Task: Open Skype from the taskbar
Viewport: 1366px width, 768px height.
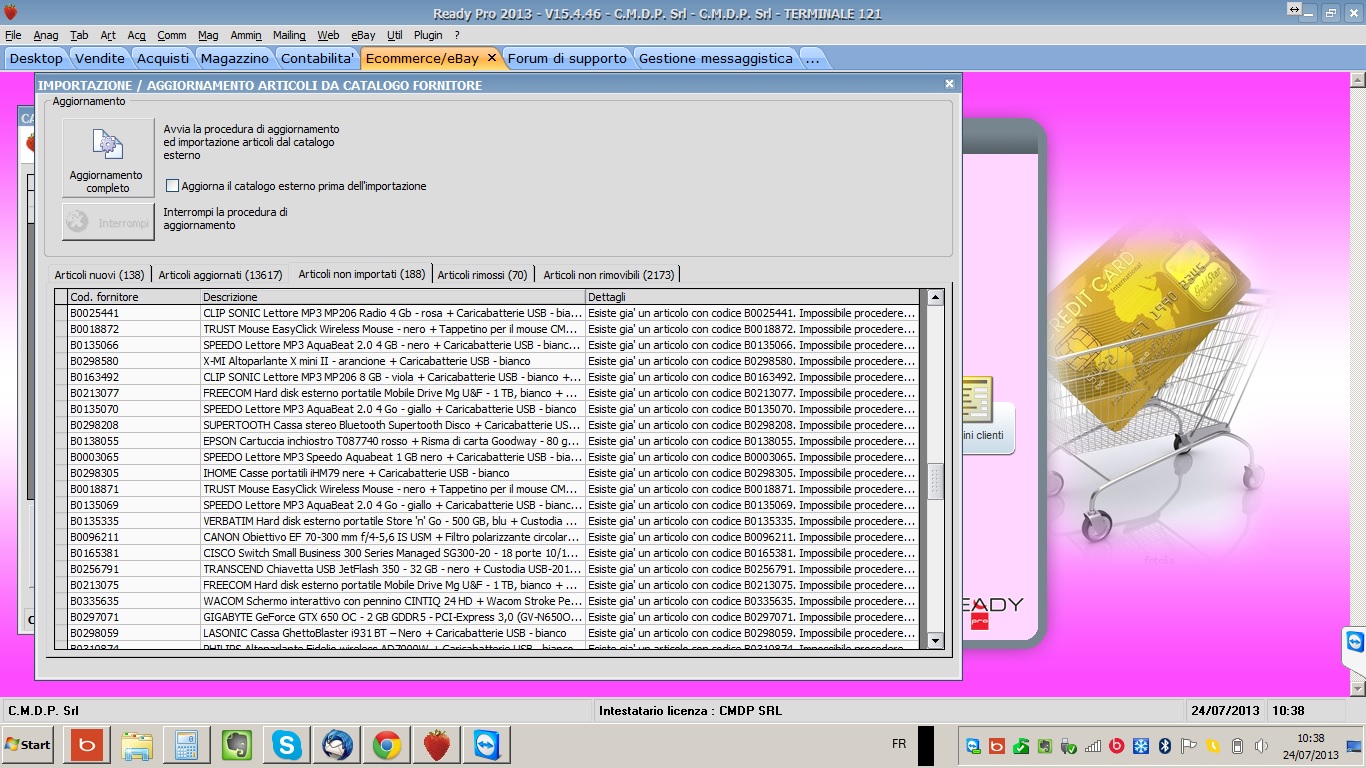Action: pyautogui.click(x=287, y=745)
